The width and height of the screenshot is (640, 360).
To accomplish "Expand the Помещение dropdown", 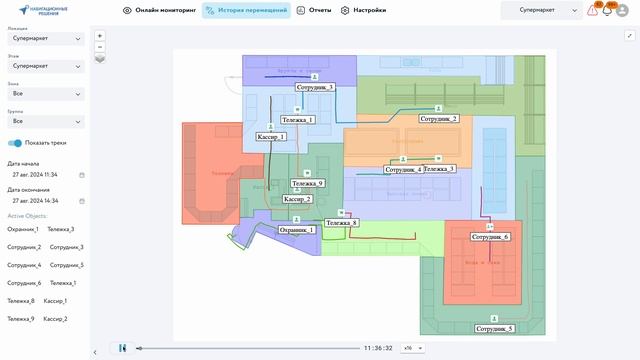I will pyautogui.click(x=46, y=38).
